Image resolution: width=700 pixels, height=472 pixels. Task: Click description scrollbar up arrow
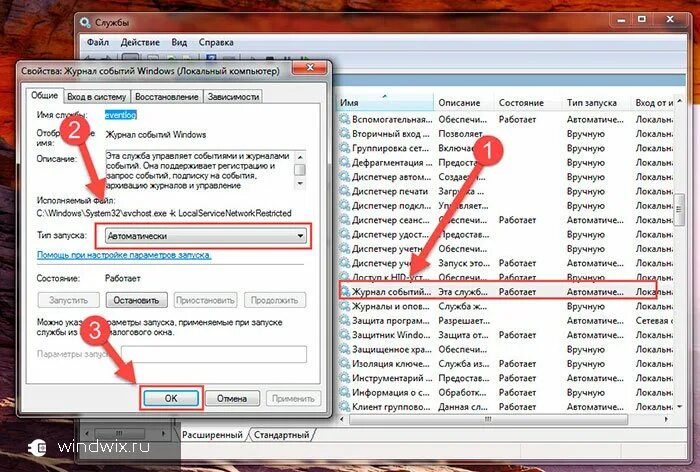(x=300, y=157)
